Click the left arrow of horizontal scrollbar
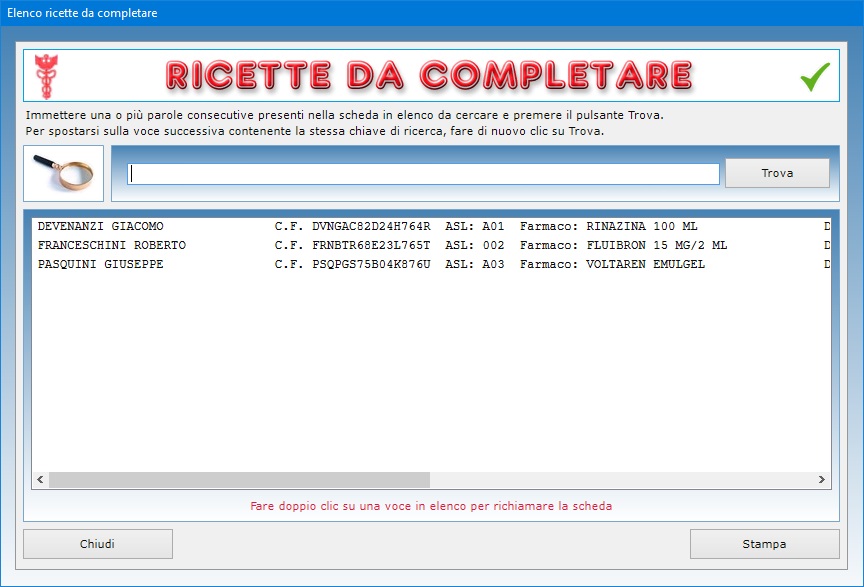The height and width of the screenshot is (587, 864). 40,480
